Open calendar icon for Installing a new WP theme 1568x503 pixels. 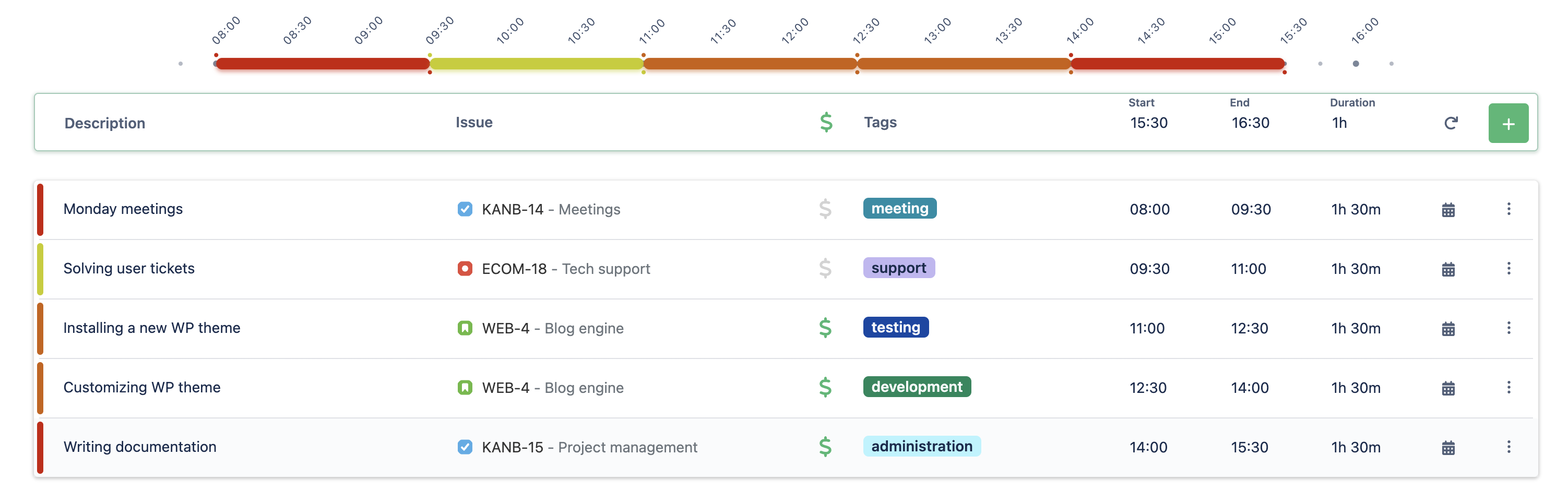[1447, 328]
